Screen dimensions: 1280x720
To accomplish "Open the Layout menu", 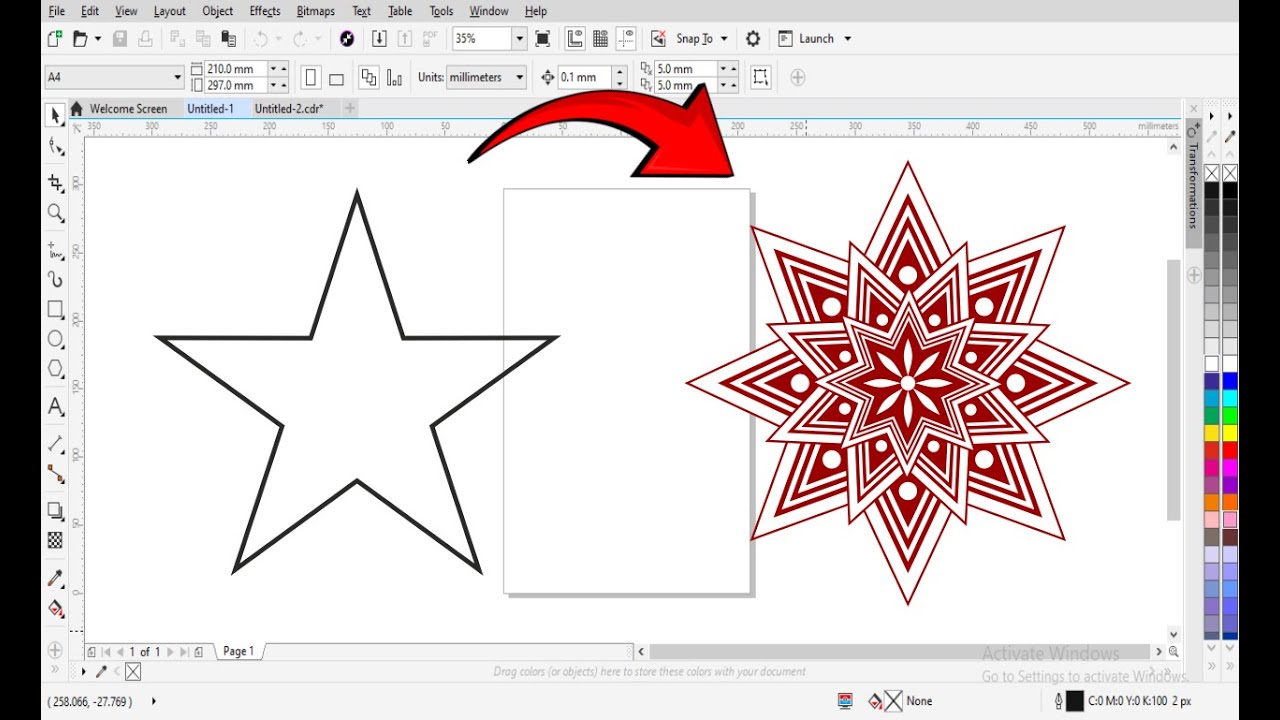I will [169, 11].
